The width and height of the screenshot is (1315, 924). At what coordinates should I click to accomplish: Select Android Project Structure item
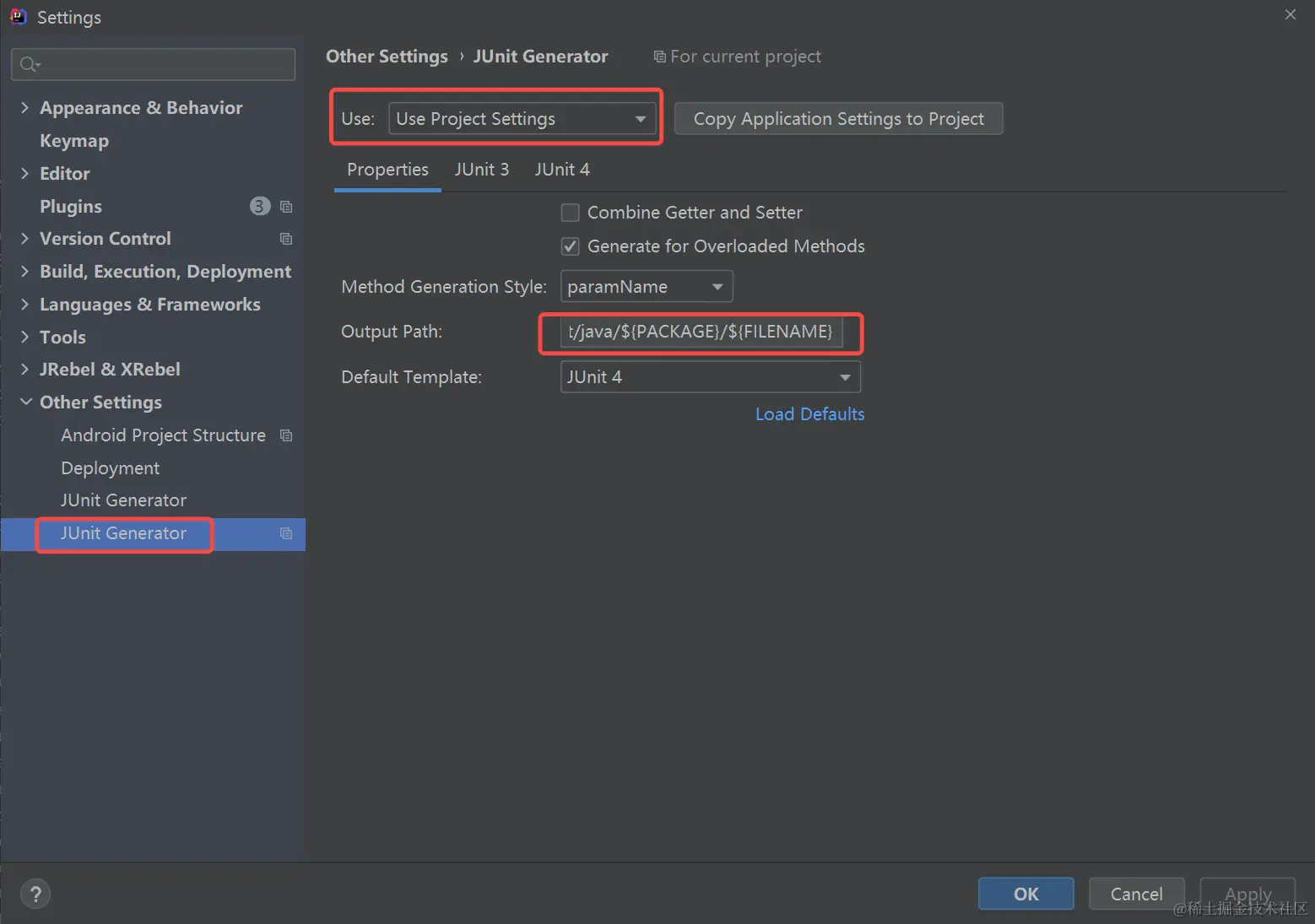pos(163,435)
